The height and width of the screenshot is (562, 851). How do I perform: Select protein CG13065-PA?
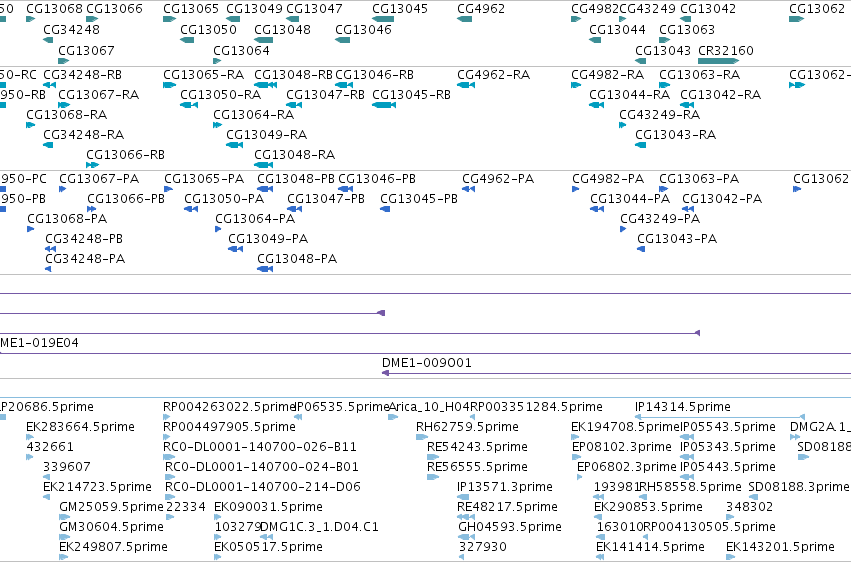coord(204,179)
